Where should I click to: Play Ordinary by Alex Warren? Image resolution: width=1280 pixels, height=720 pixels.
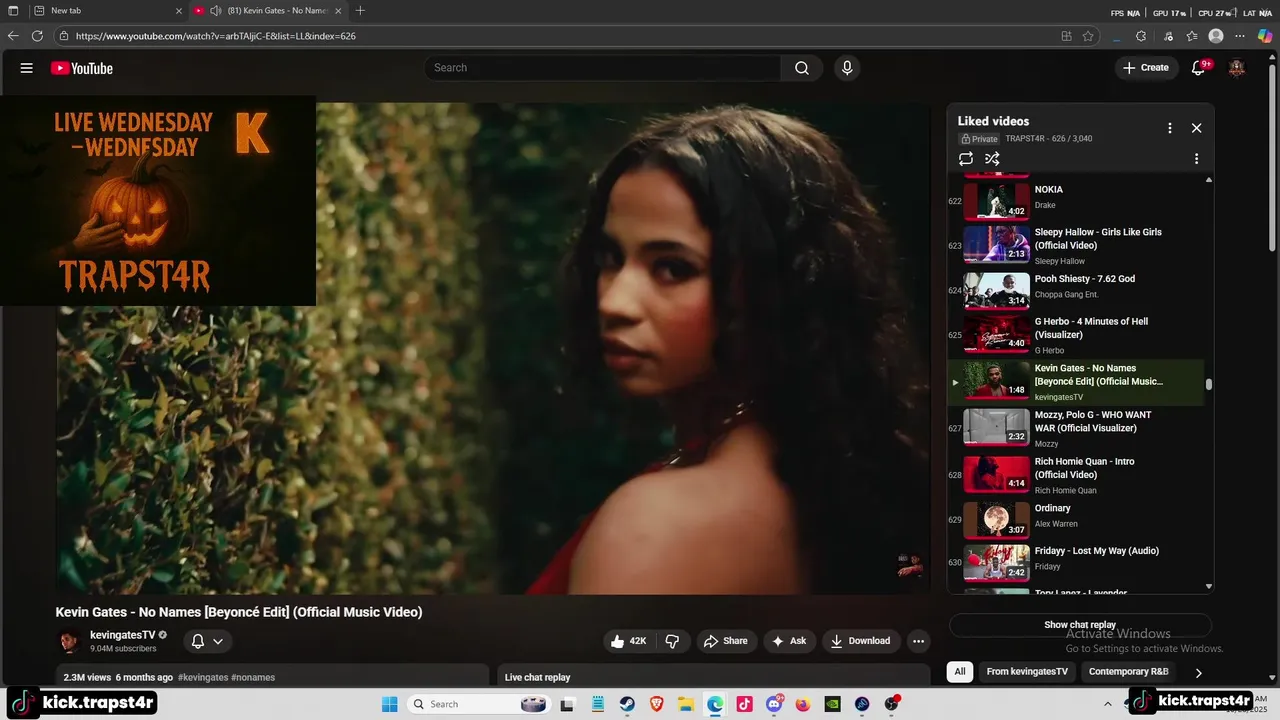coord(1075,520)
